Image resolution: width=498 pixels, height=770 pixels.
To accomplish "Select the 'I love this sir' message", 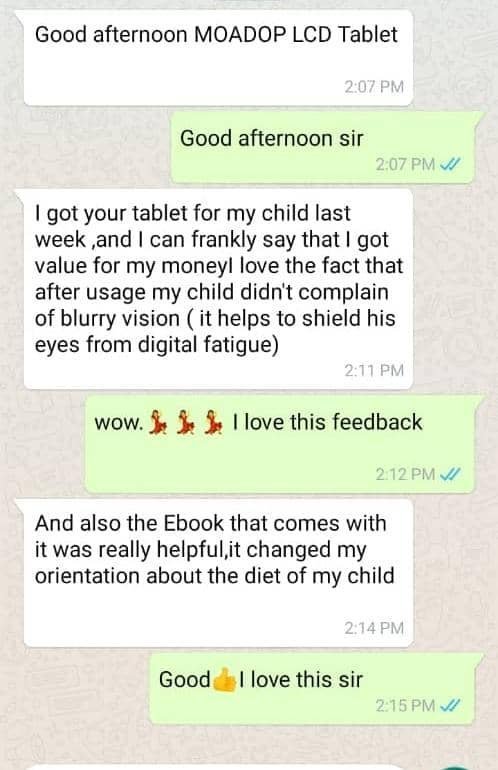I will click(312, 688).
